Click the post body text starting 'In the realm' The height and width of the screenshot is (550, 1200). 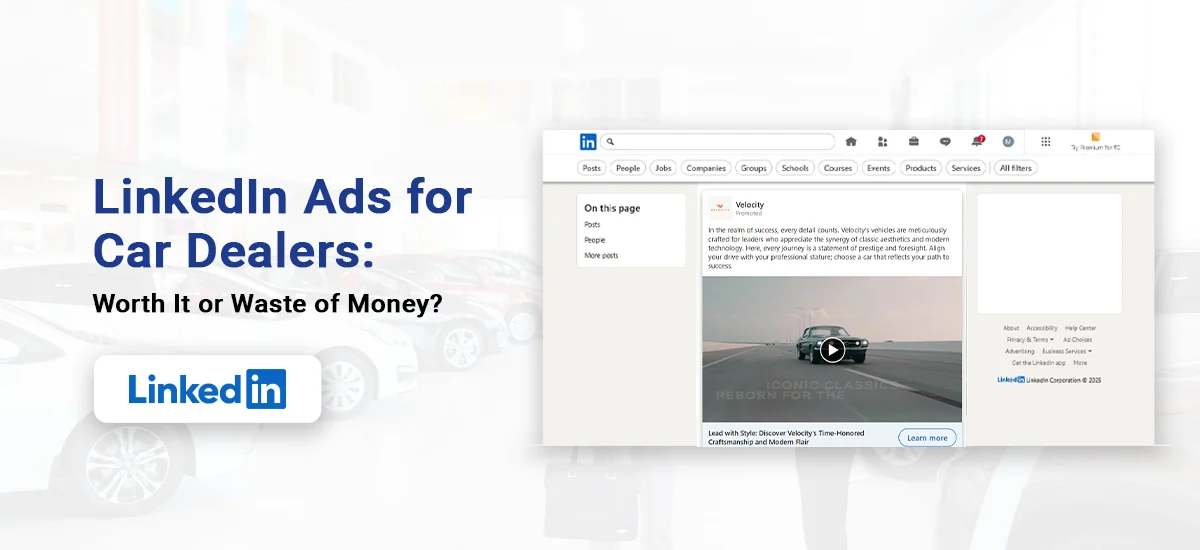pos(830,248)
